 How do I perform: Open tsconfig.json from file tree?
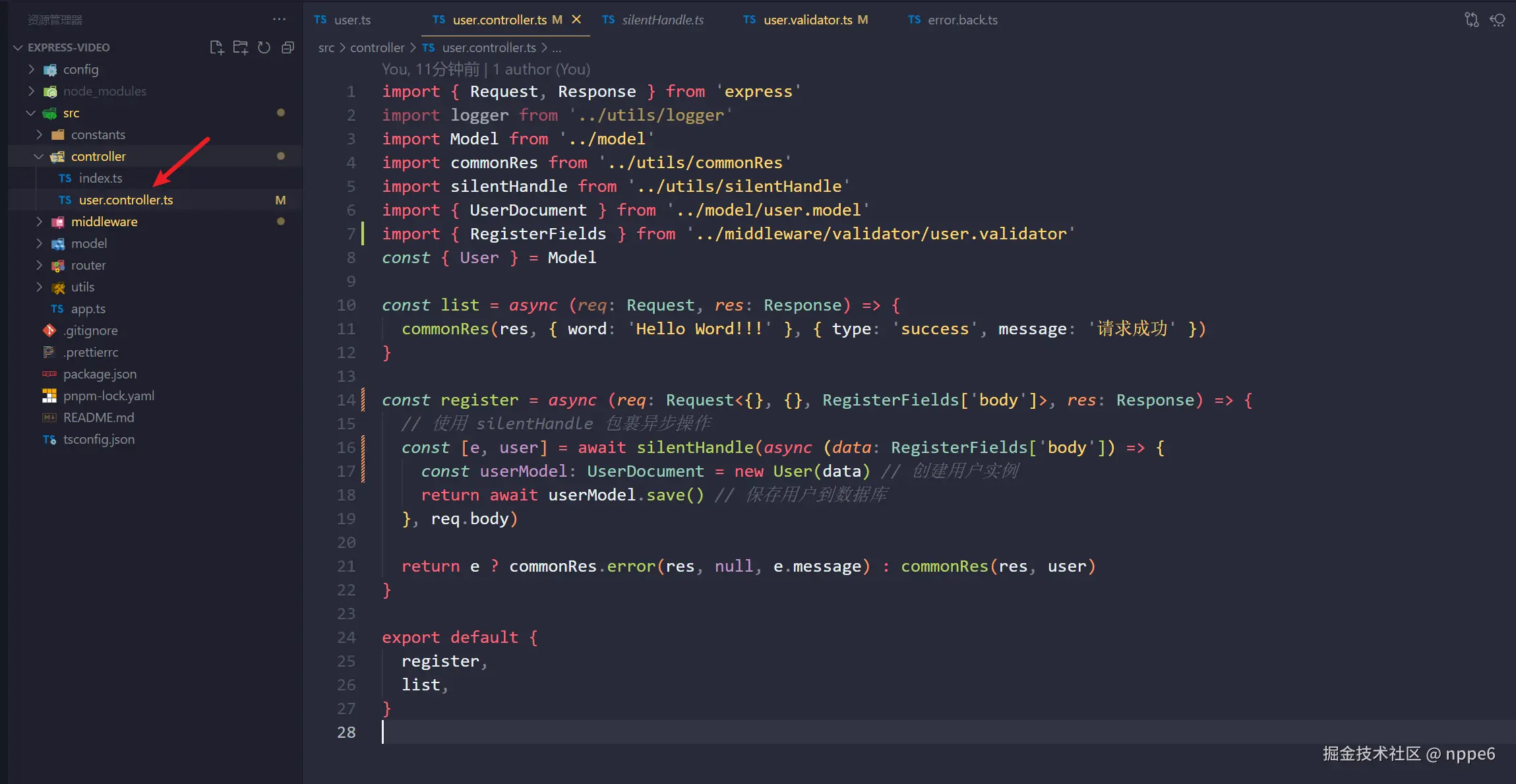click(98, 439)
